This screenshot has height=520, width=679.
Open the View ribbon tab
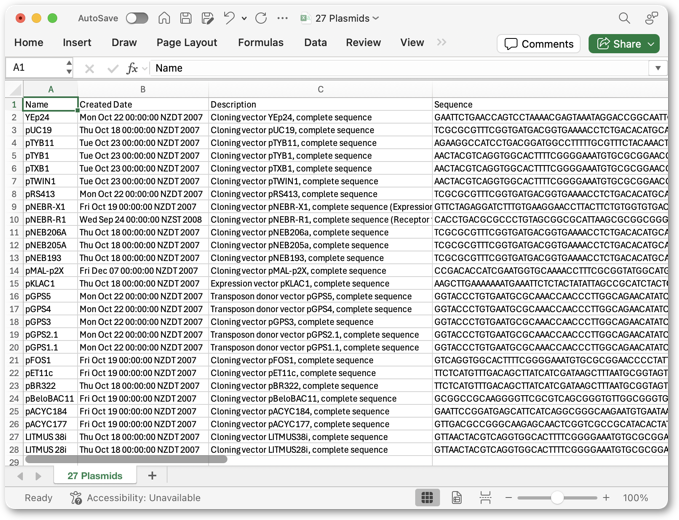coord(412,42)
